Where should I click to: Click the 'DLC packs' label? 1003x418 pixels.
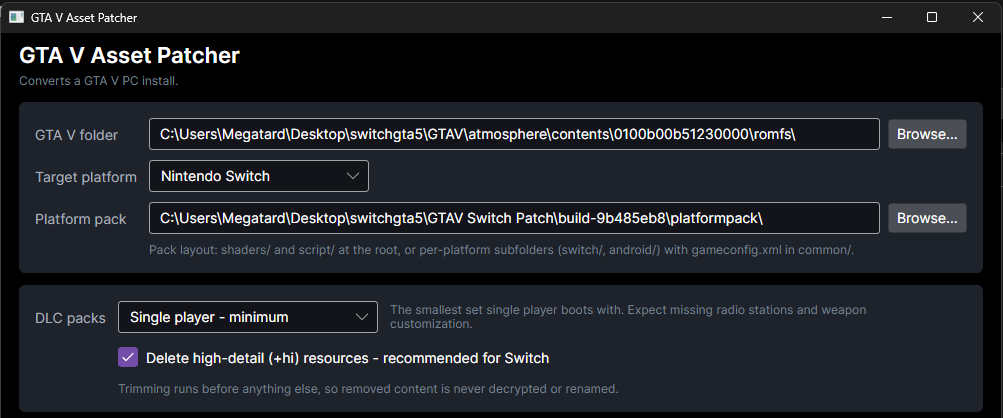coord(70,318)
